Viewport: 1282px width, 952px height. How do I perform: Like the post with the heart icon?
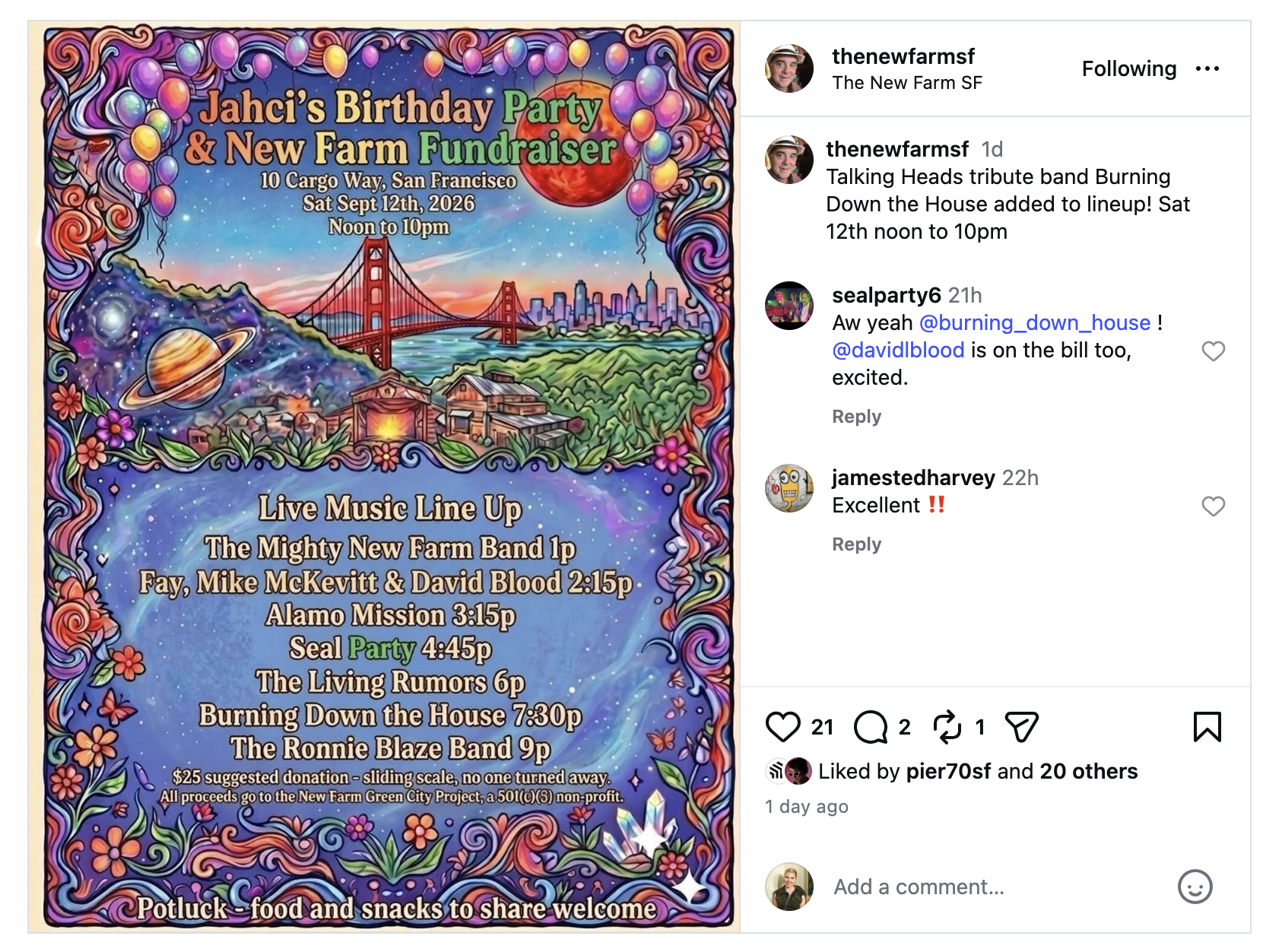[782, 727]
